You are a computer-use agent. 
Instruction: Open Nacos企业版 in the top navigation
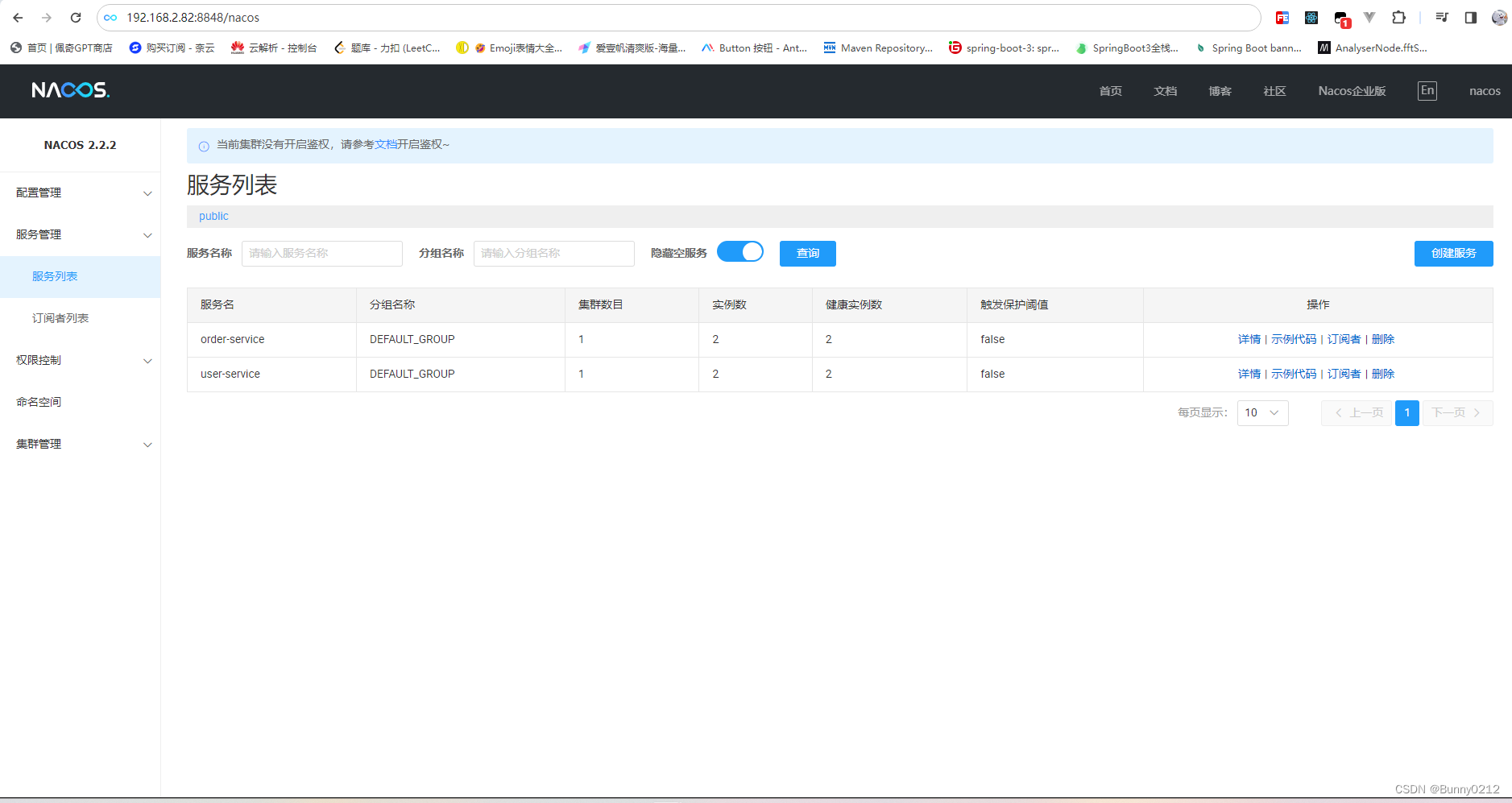point(1352,91)
